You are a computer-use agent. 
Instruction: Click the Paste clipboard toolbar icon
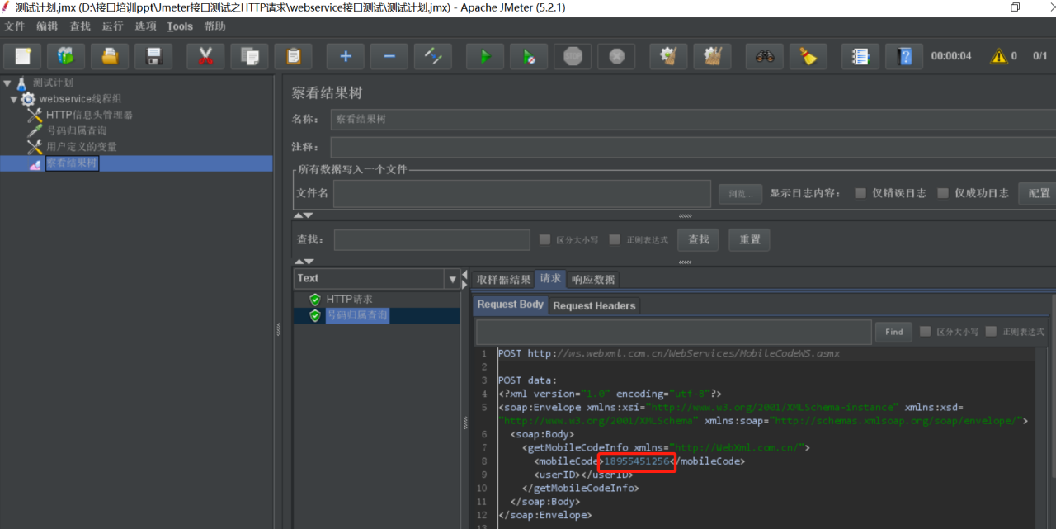tap(293, 56)
